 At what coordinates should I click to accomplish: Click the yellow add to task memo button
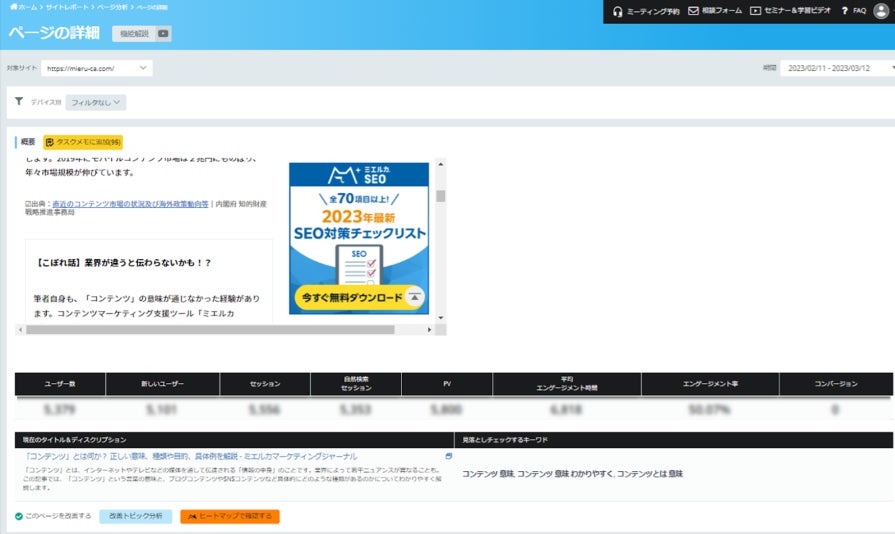(x=83, y=141)
